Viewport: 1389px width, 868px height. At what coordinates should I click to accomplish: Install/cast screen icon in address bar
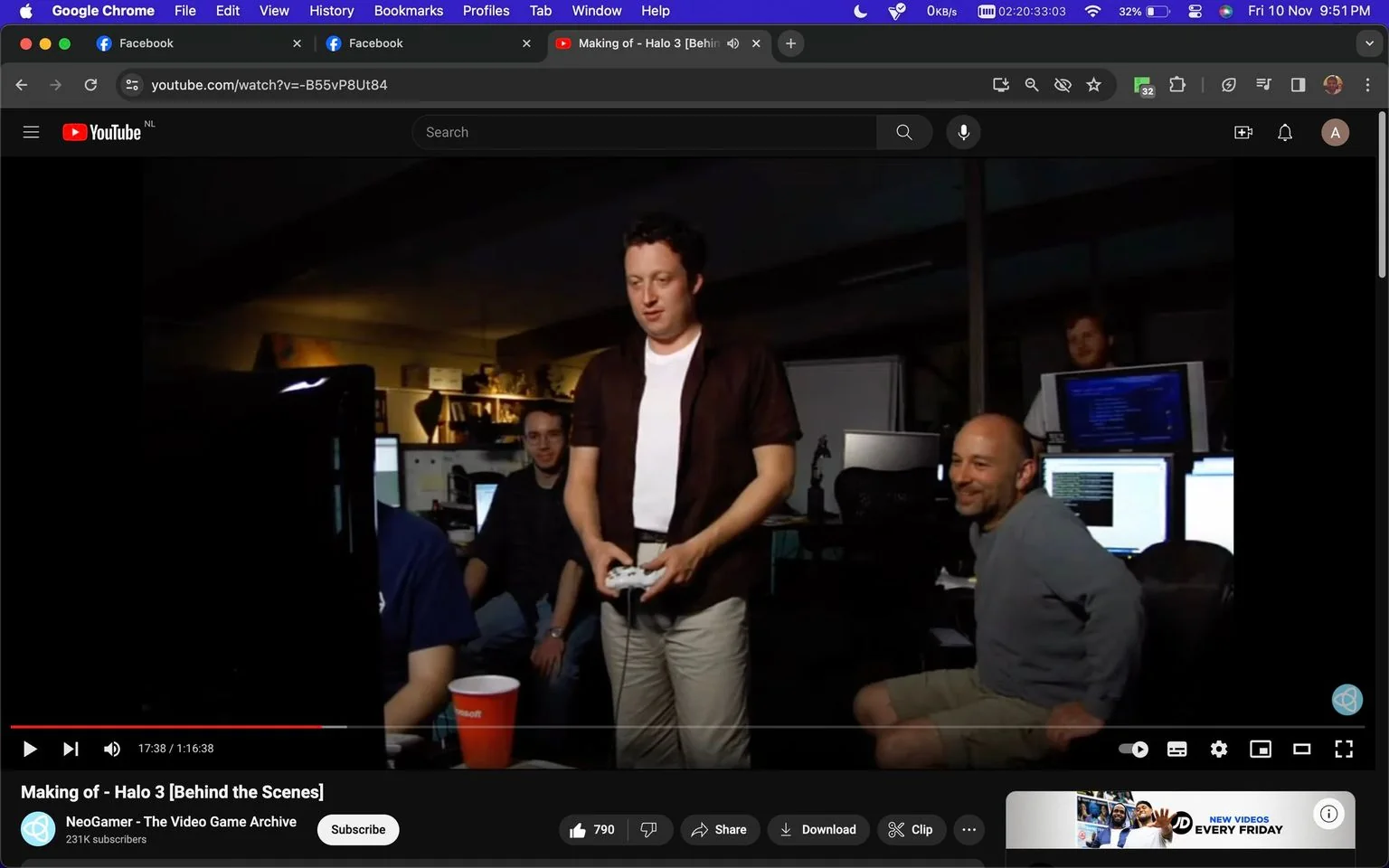1000,84
